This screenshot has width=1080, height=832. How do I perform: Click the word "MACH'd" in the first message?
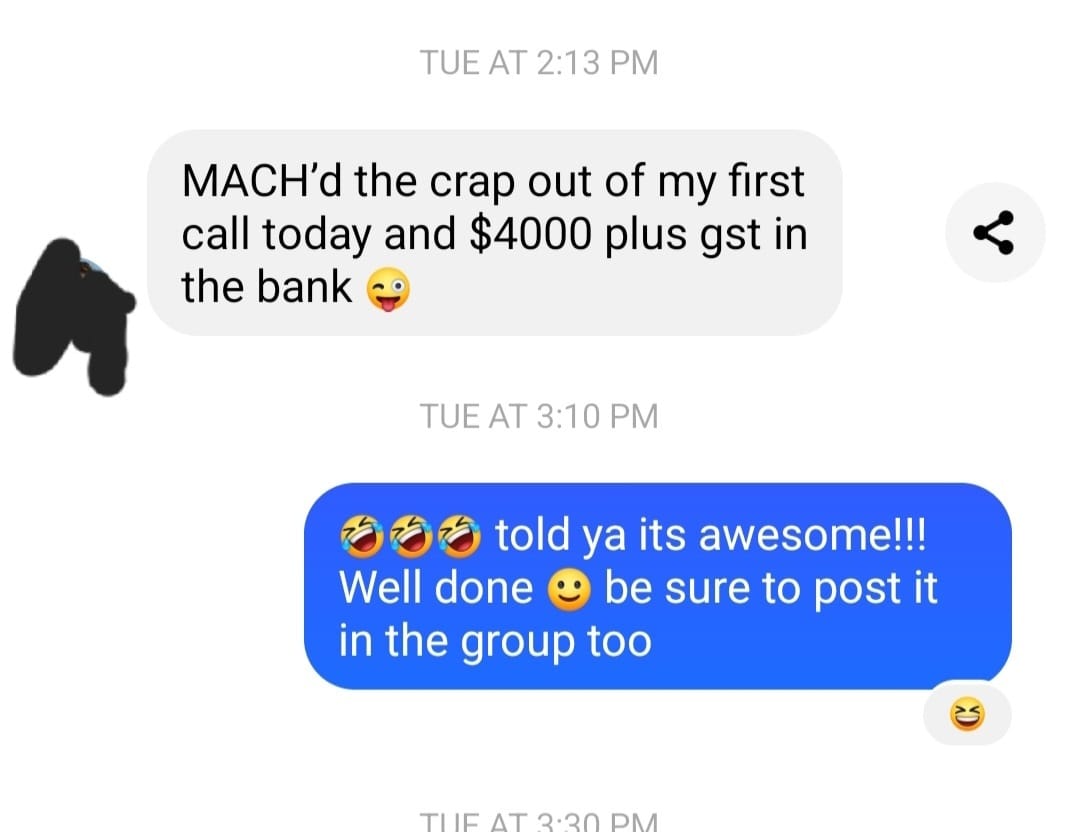click(x=262, y=181)
